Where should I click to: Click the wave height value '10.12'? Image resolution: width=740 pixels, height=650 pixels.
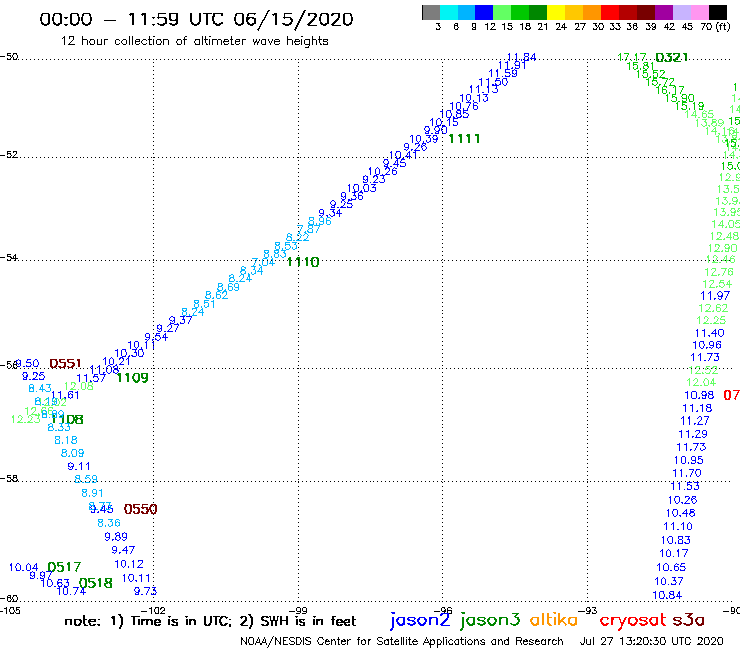129,564
